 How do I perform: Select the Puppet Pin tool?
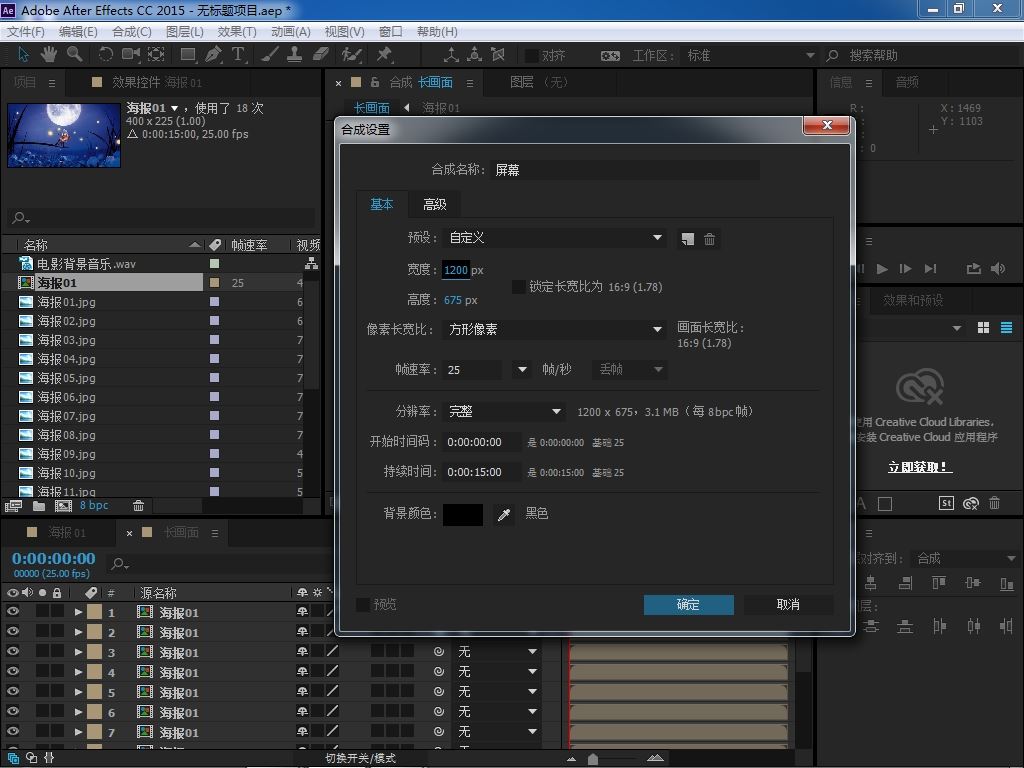pyautogui.click(x=384, y=54)
